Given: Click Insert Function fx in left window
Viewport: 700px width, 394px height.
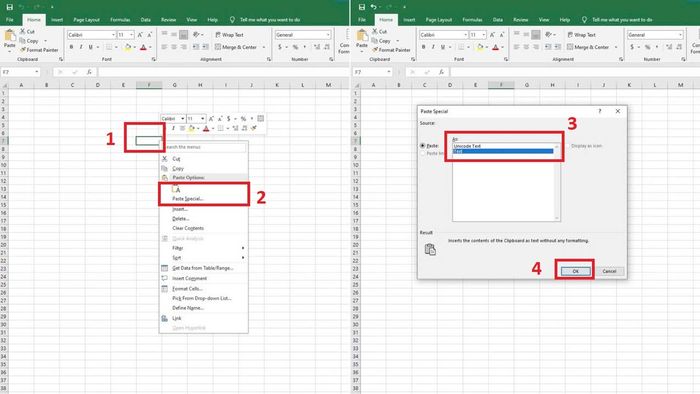Looking at the screenshot, I should (x=89, y=72).
